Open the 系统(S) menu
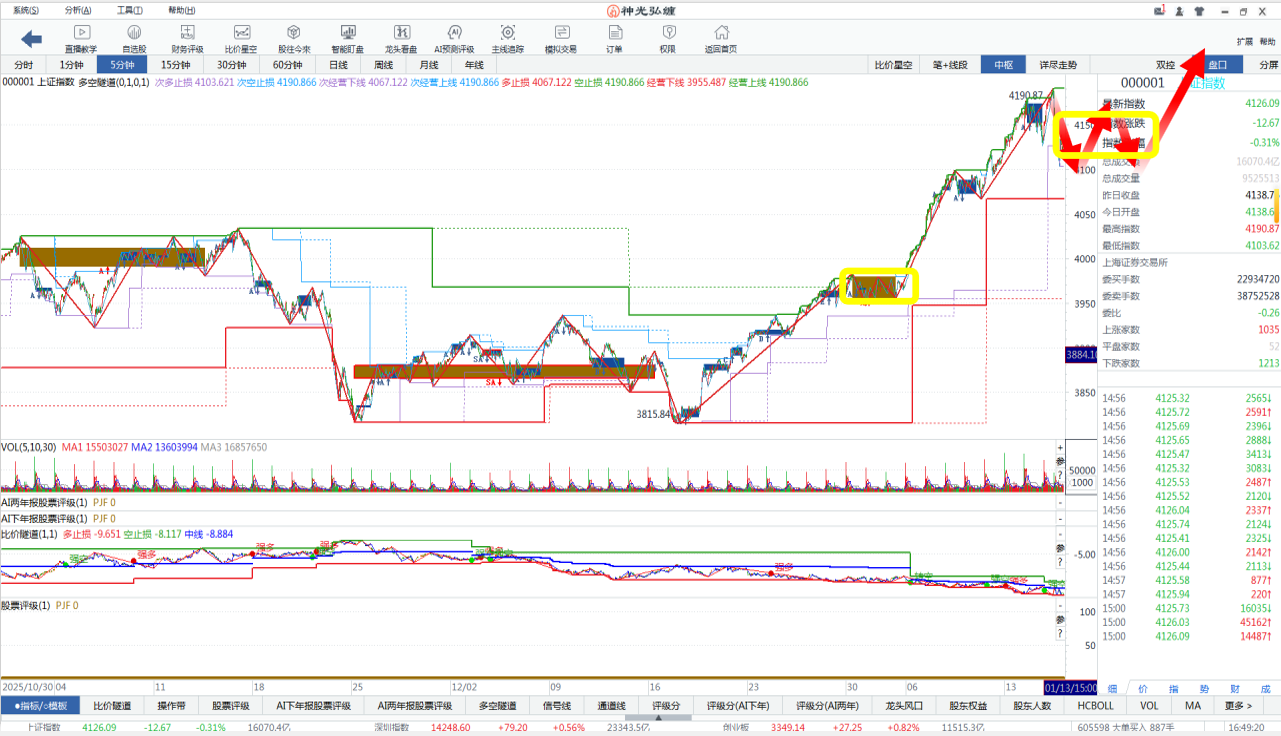The image size is (1281, 736). click(27, 10)
